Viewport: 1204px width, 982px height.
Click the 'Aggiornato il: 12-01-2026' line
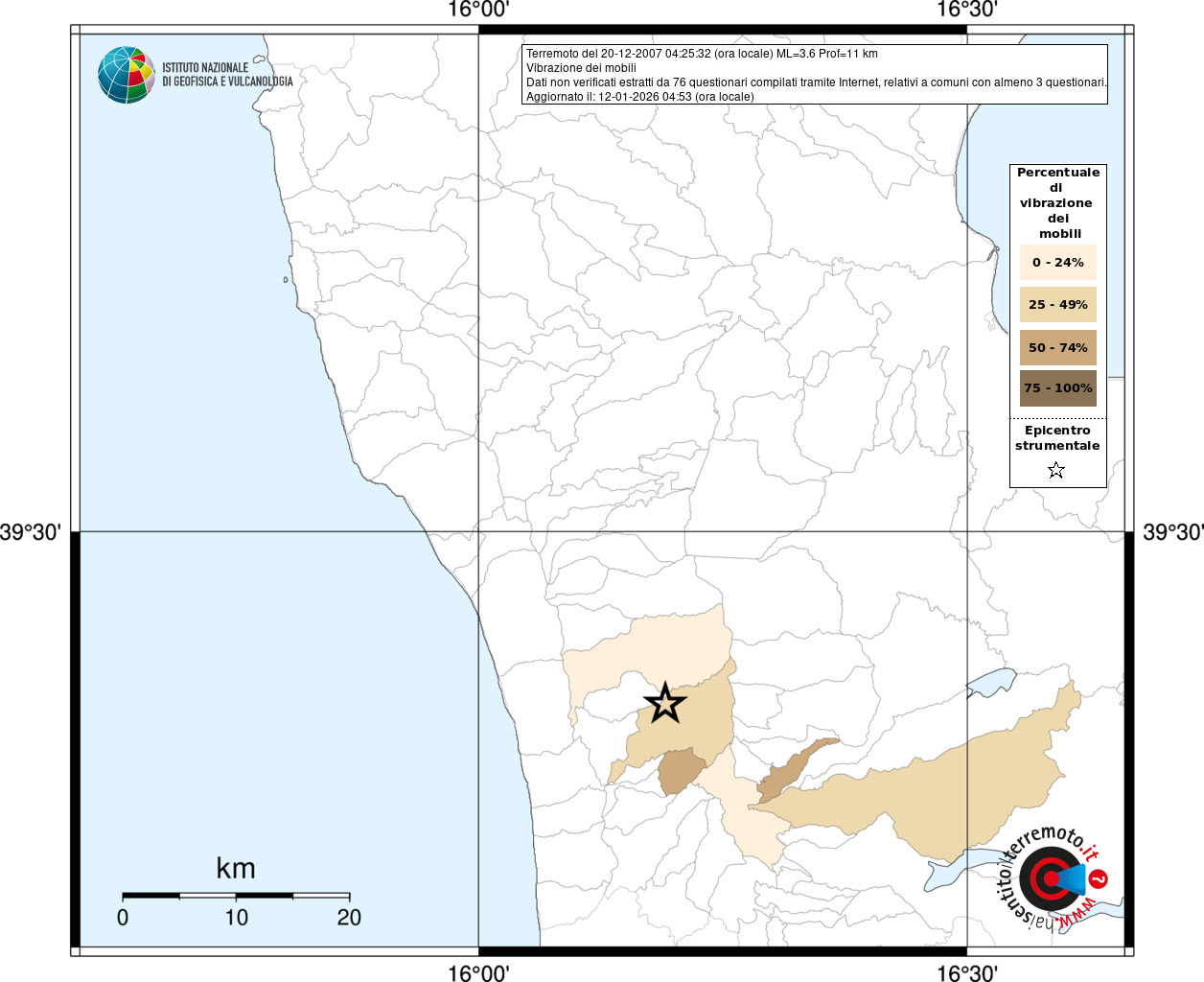639,97
